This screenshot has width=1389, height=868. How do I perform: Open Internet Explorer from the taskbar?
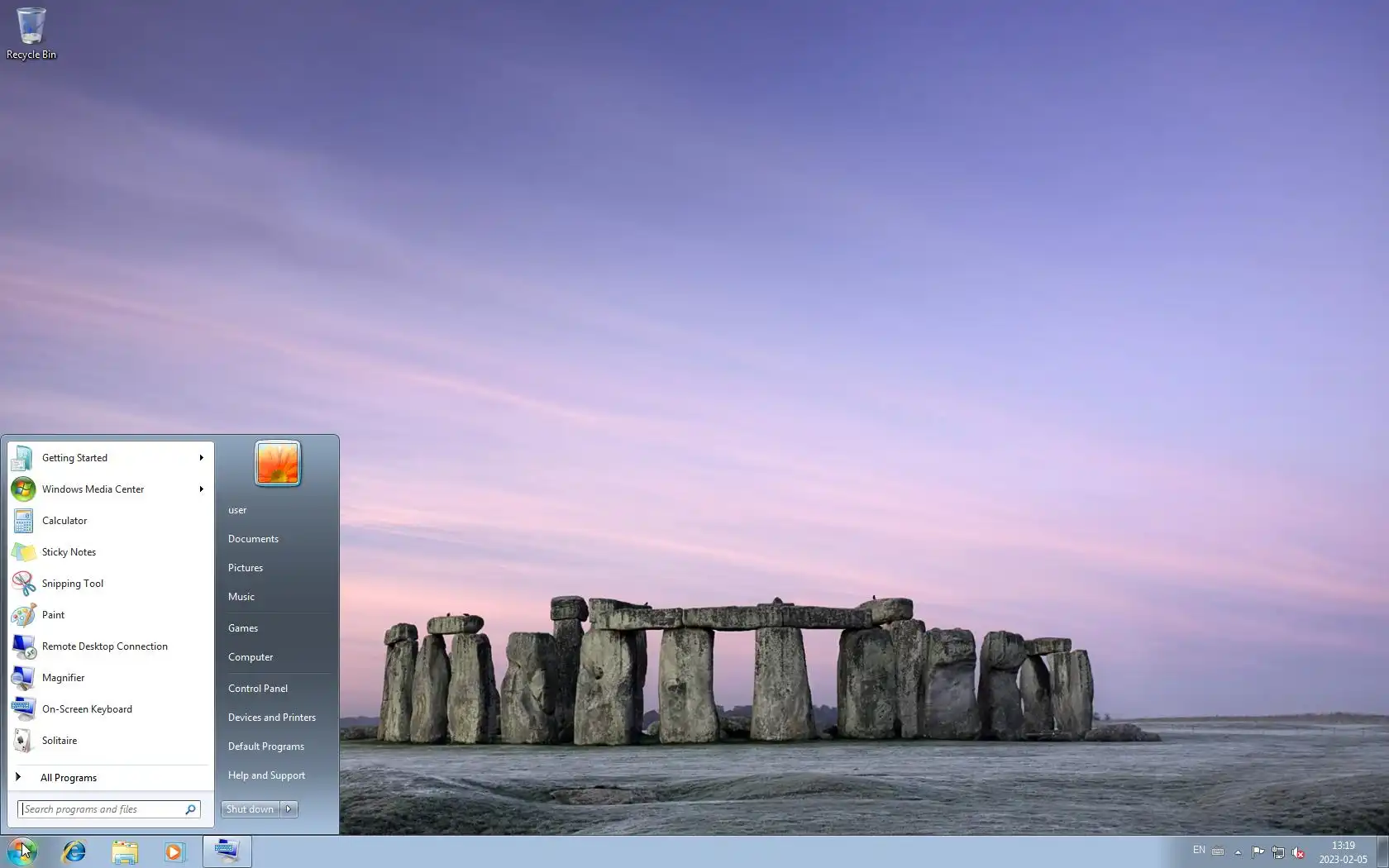coord(74,851)
